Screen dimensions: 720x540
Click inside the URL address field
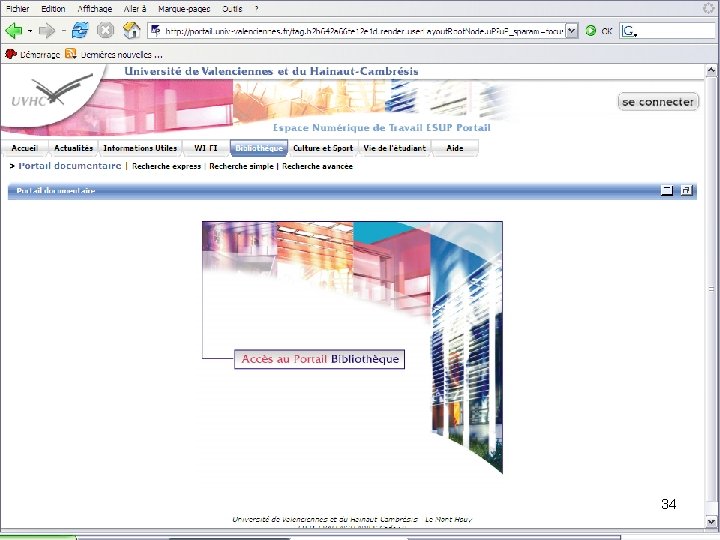(364, 31)
